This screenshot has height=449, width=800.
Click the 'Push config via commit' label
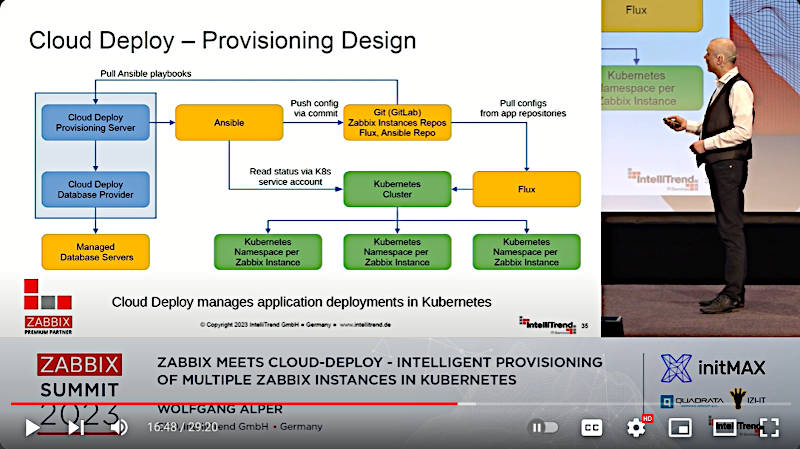click(314, 108)
